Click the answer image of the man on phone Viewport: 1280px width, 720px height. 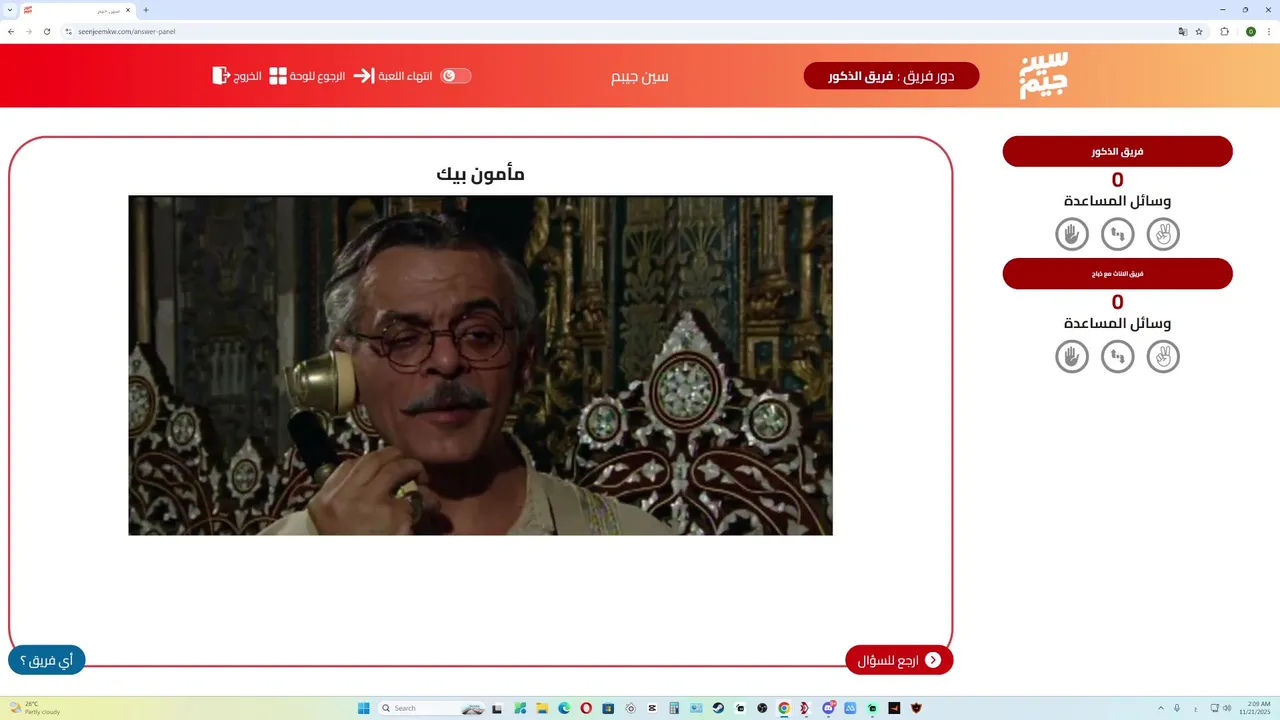[x=480, y=365]
